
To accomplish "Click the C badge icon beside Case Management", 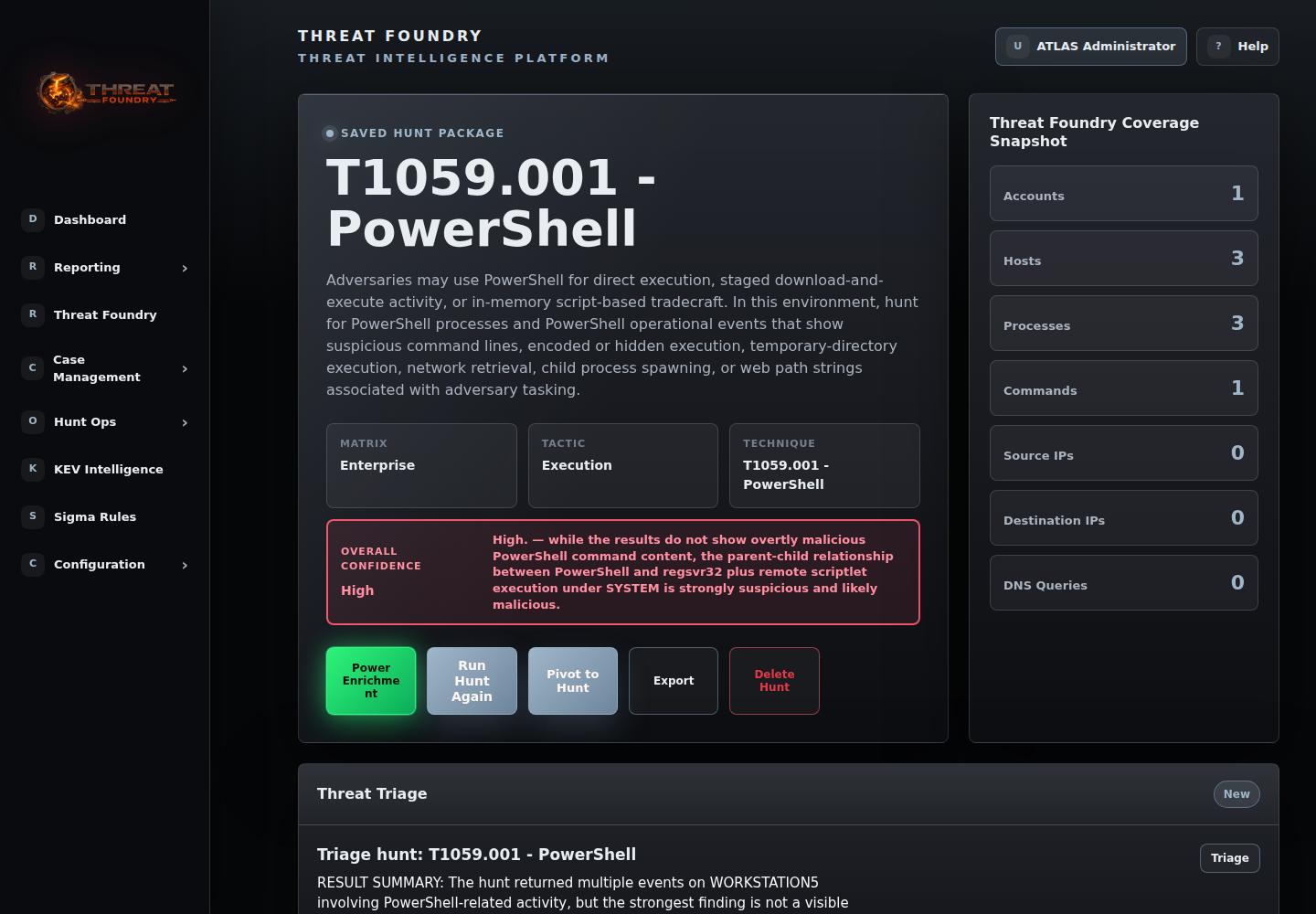I will [x=33, y=368].
